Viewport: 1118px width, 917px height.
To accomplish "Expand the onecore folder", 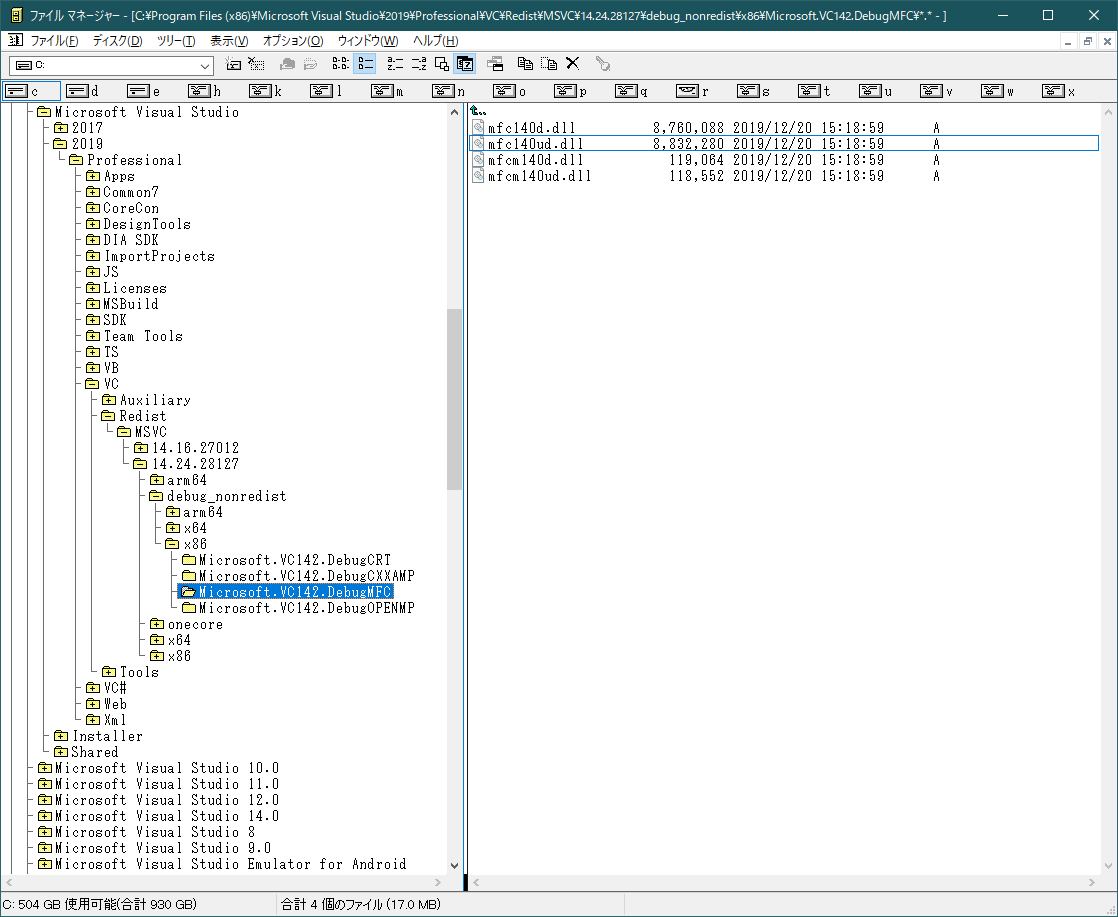I will tap(157, 624).
